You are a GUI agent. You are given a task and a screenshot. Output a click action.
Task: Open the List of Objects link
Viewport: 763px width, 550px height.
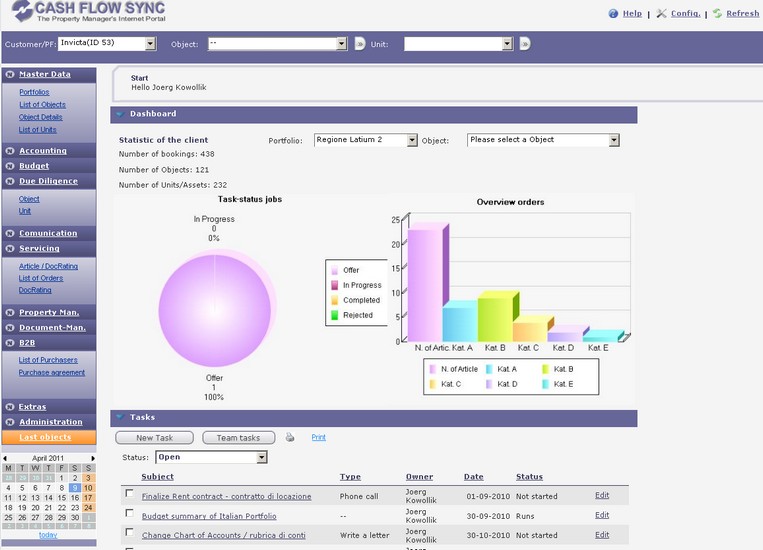pos(42,105)
